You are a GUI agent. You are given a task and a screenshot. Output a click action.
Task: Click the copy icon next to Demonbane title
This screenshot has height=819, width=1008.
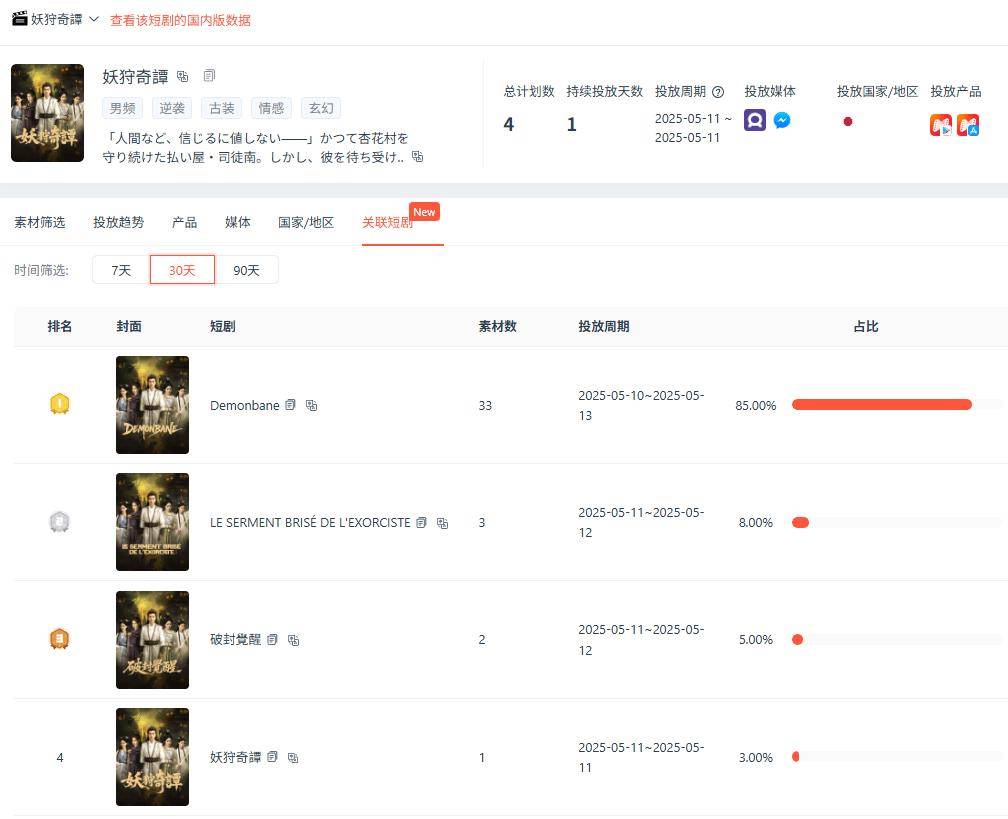(291, 405)
